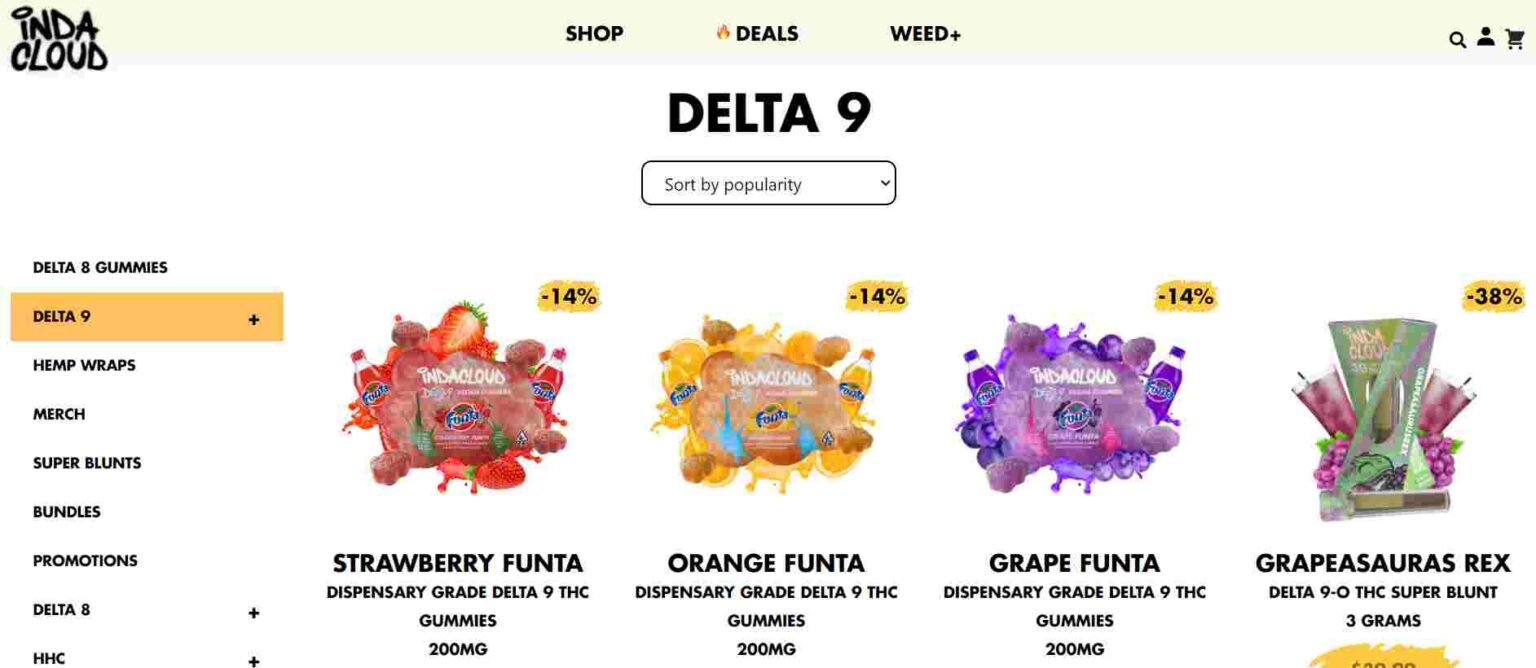Select the BUNDLES sidebar item
This screenshot has width=1536, height=668.
(66, 512)
